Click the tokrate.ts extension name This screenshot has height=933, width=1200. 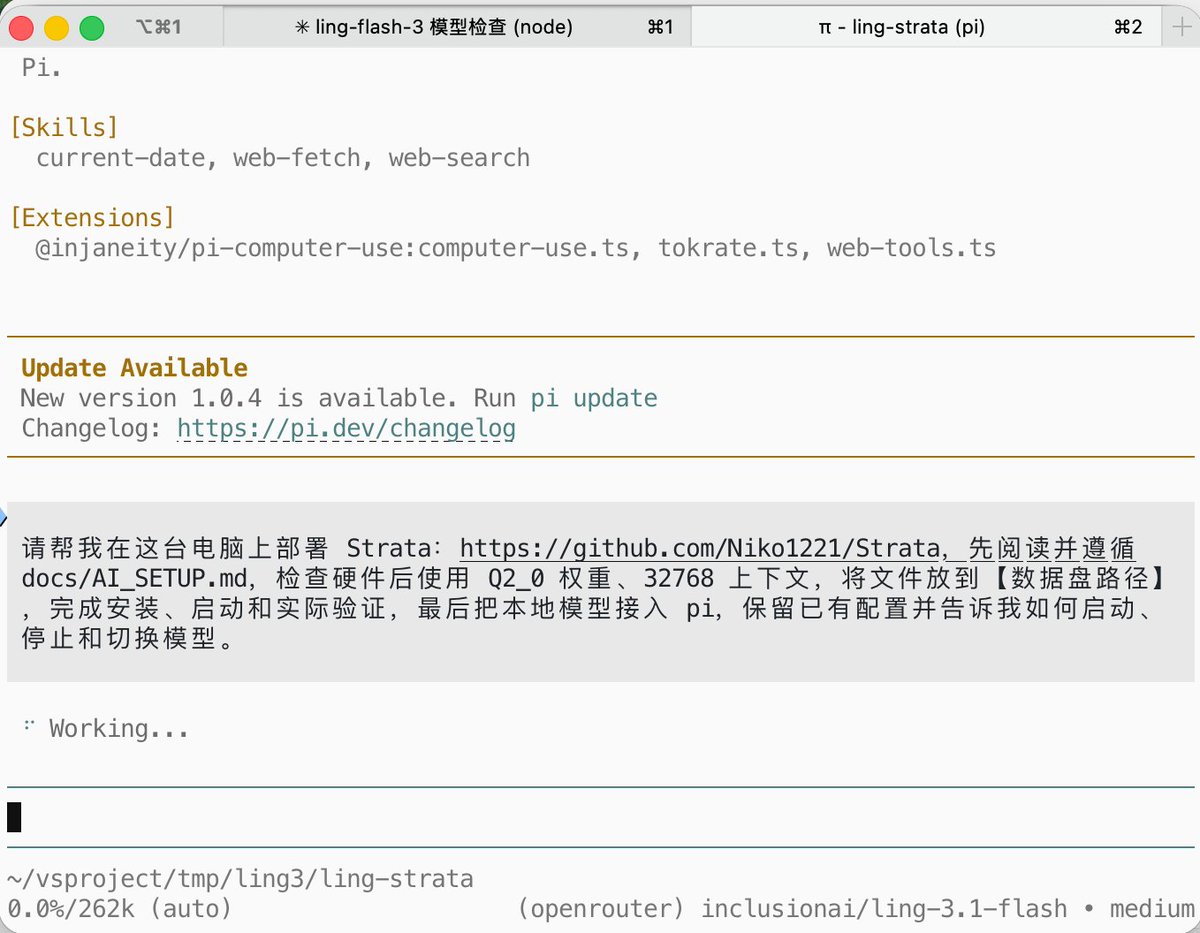click(728, 248)
